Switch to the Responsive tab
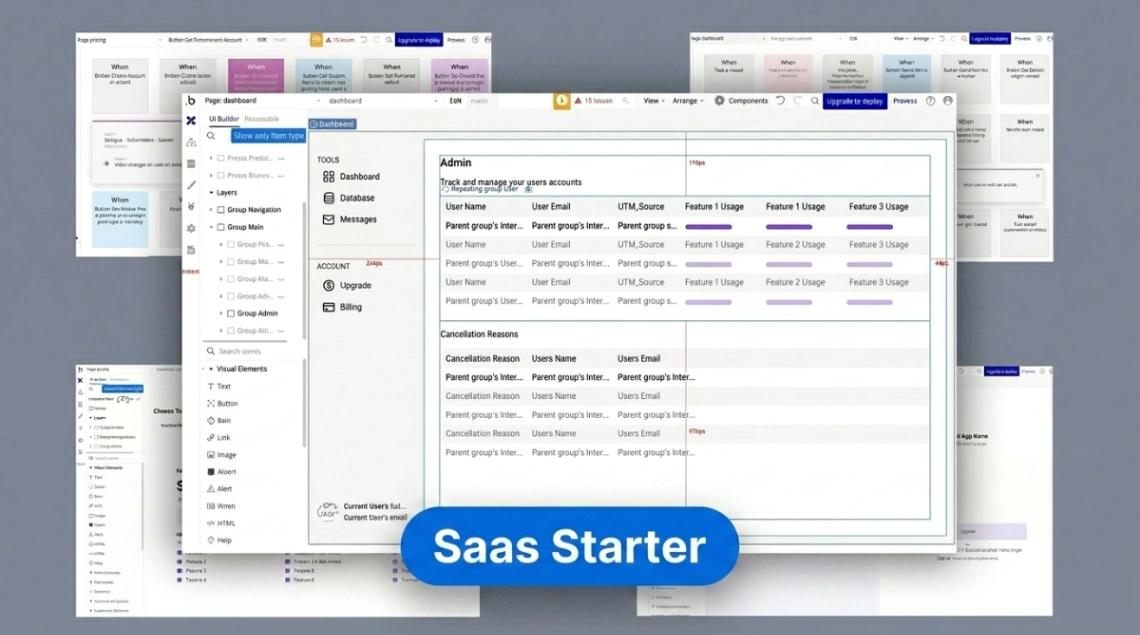The width and height of the screenshot is (1140, 635). [x=261, y=119]
